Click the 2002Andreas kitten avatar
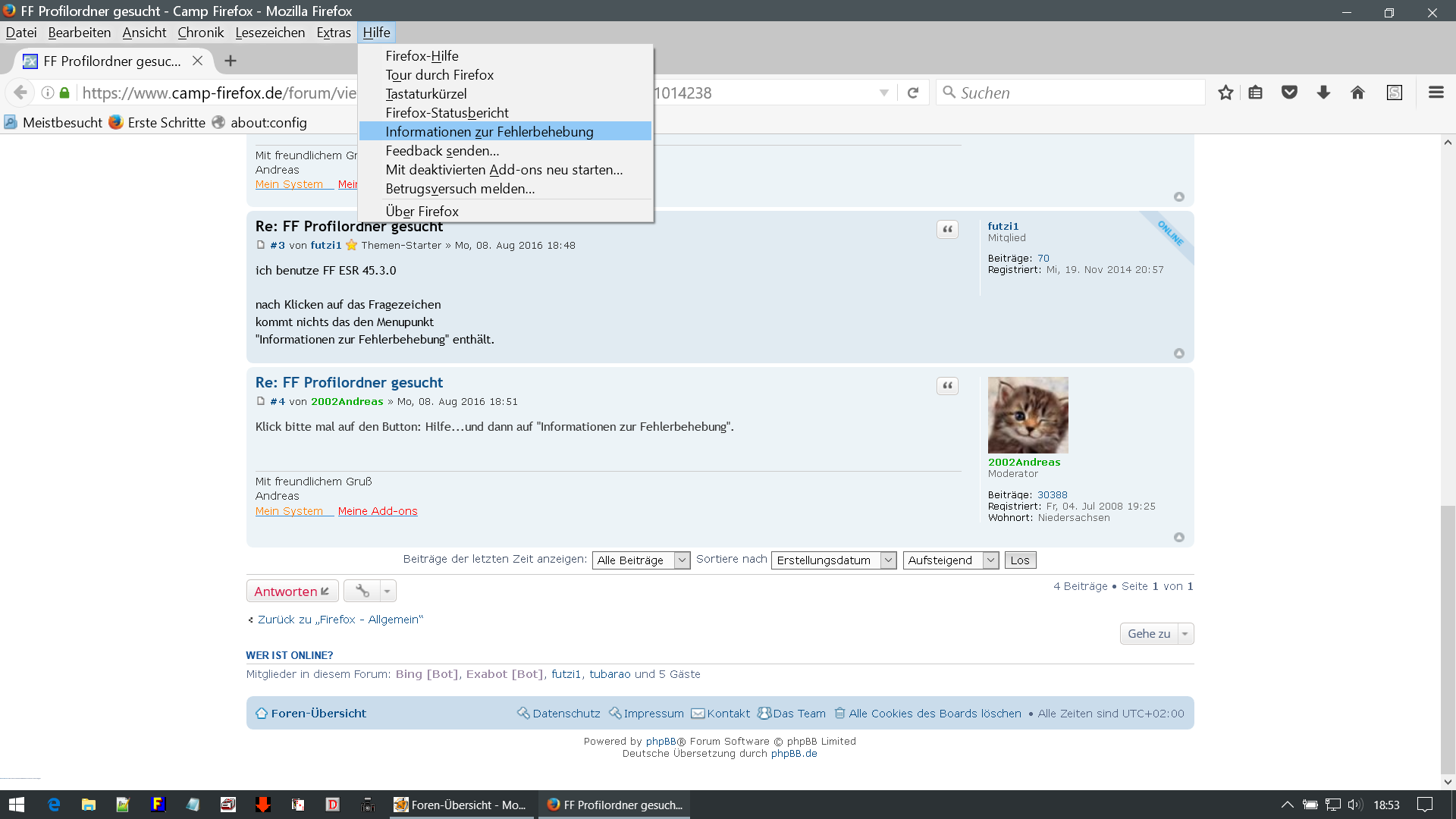The height and width of the screenshot is (819, 1456). (1028, 415)
